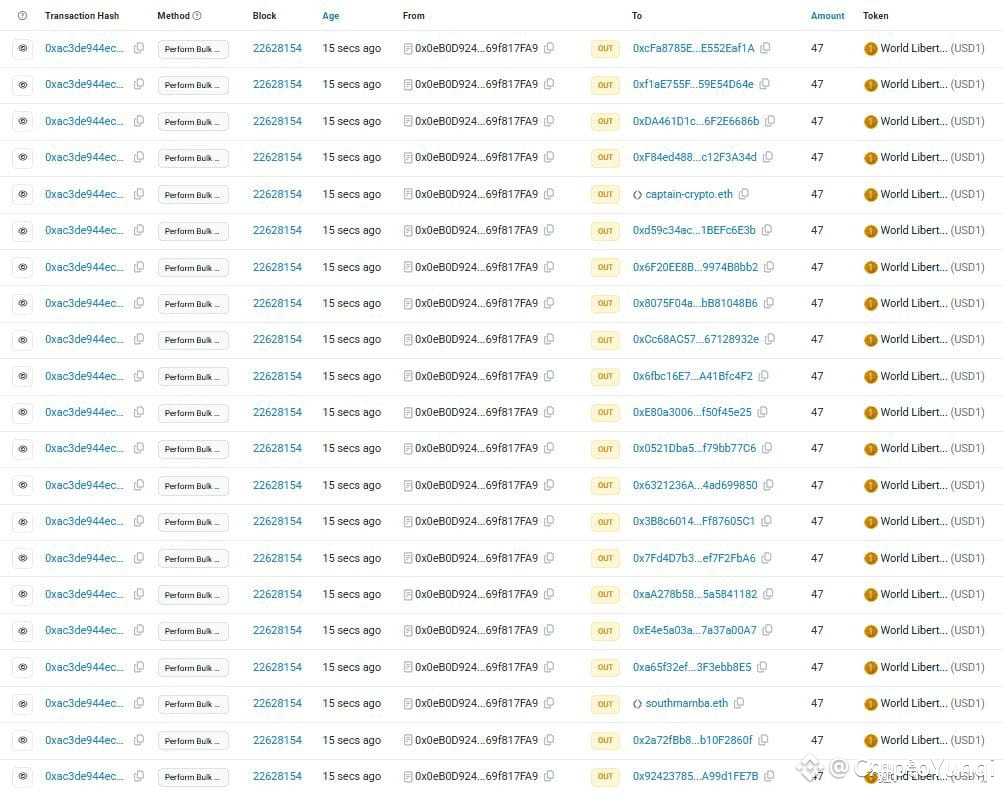1003x793 pixels.
Task: Copy recipient address 0x6F20EE8B...9974B8bb2
Action: point(769,267)
